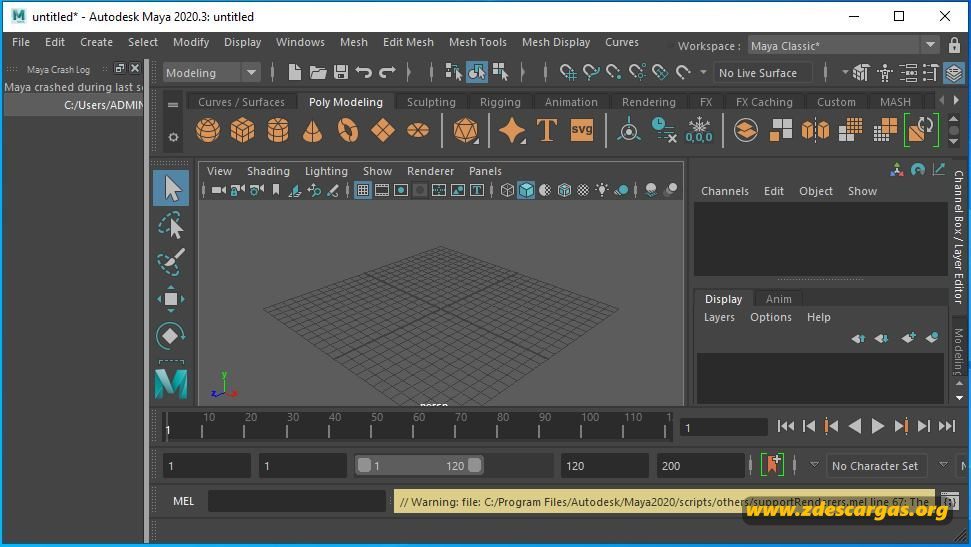Toggle the workspace lock icon
This screenshot has height=547, width=971.
coord(954,45)
